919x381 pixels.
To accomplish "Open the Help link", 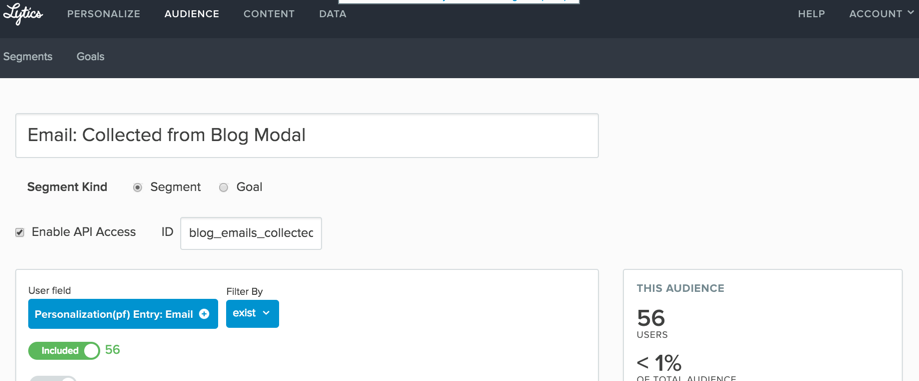I will click(x=812, y=13).
